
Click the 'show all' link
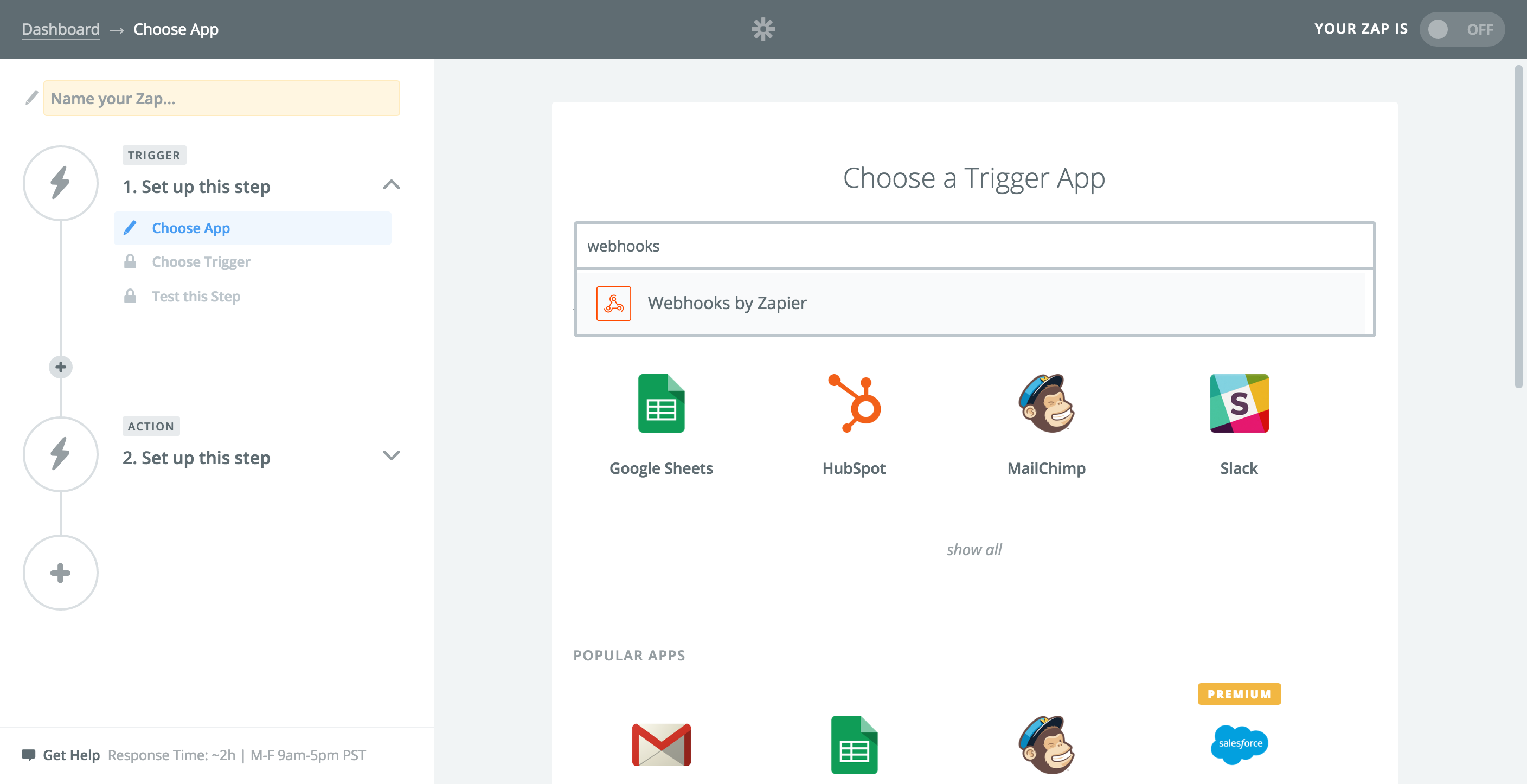pos(974,549)
